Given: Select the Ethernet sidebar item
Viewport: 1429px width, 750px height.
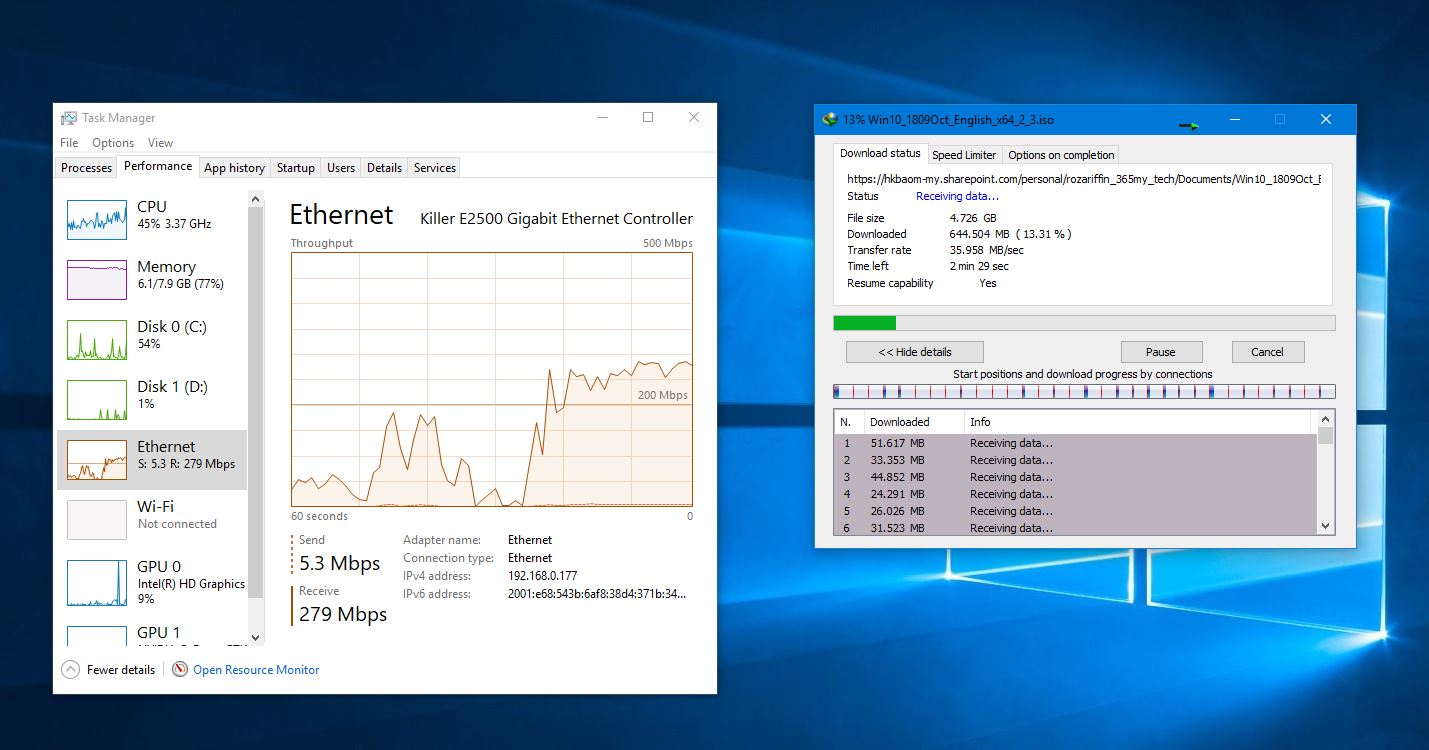Looking at the screenshot, I should [152, 460].
